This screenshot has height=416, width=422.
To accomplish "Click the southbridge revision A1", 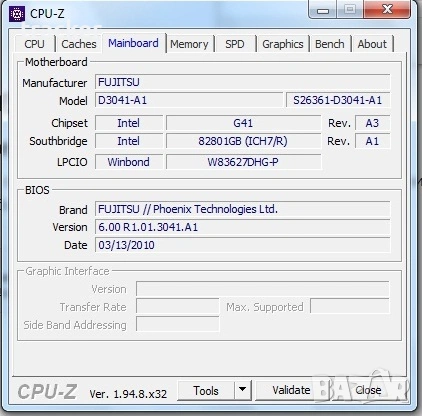I will (372, 141).
